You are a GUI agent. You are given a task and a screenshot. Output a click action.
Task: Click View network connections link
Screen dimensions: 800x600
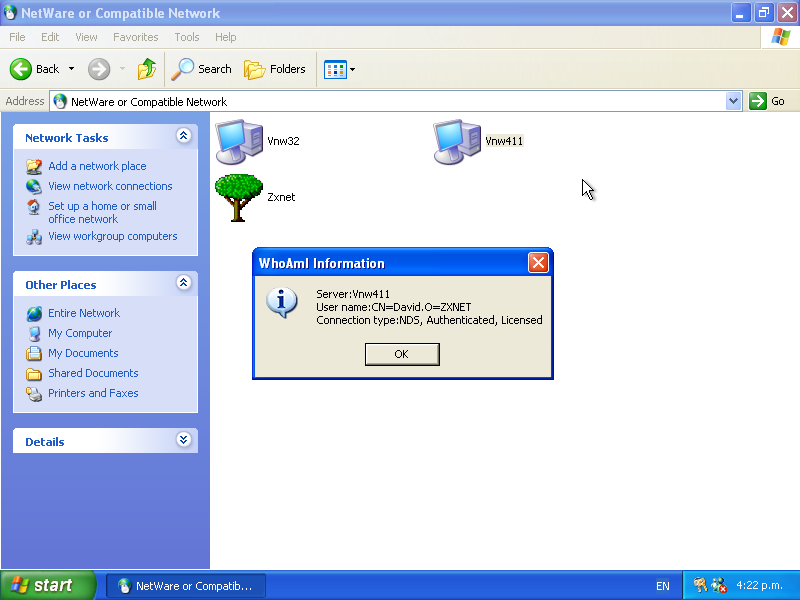coord(110,186)
